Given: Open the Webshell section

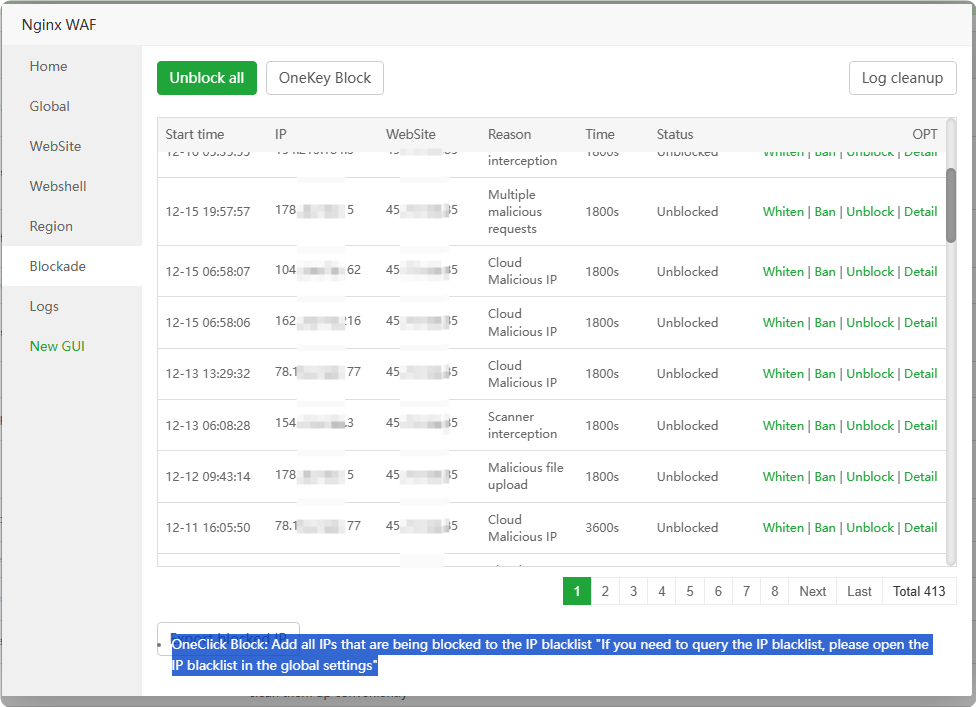Looking at the screenshot, I should 58,186.
